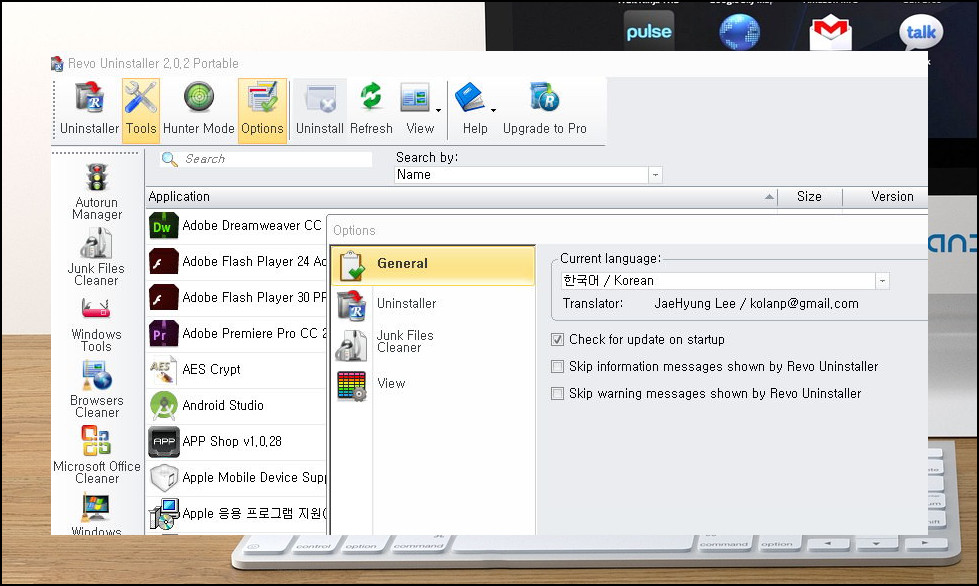Select Adobe Flash Player 24 entry icon
979x586 pixels.
click(x=164, y=262)
